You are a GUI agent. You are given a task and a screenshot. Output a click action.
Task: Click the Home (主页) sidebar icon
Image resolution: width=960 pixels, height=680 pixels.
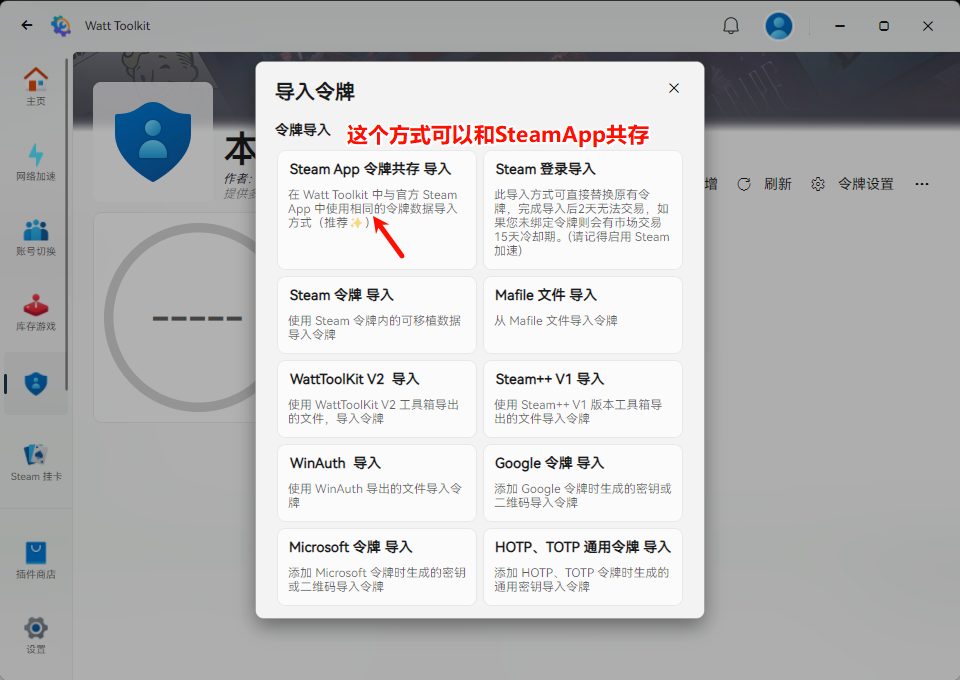(36, 85)
